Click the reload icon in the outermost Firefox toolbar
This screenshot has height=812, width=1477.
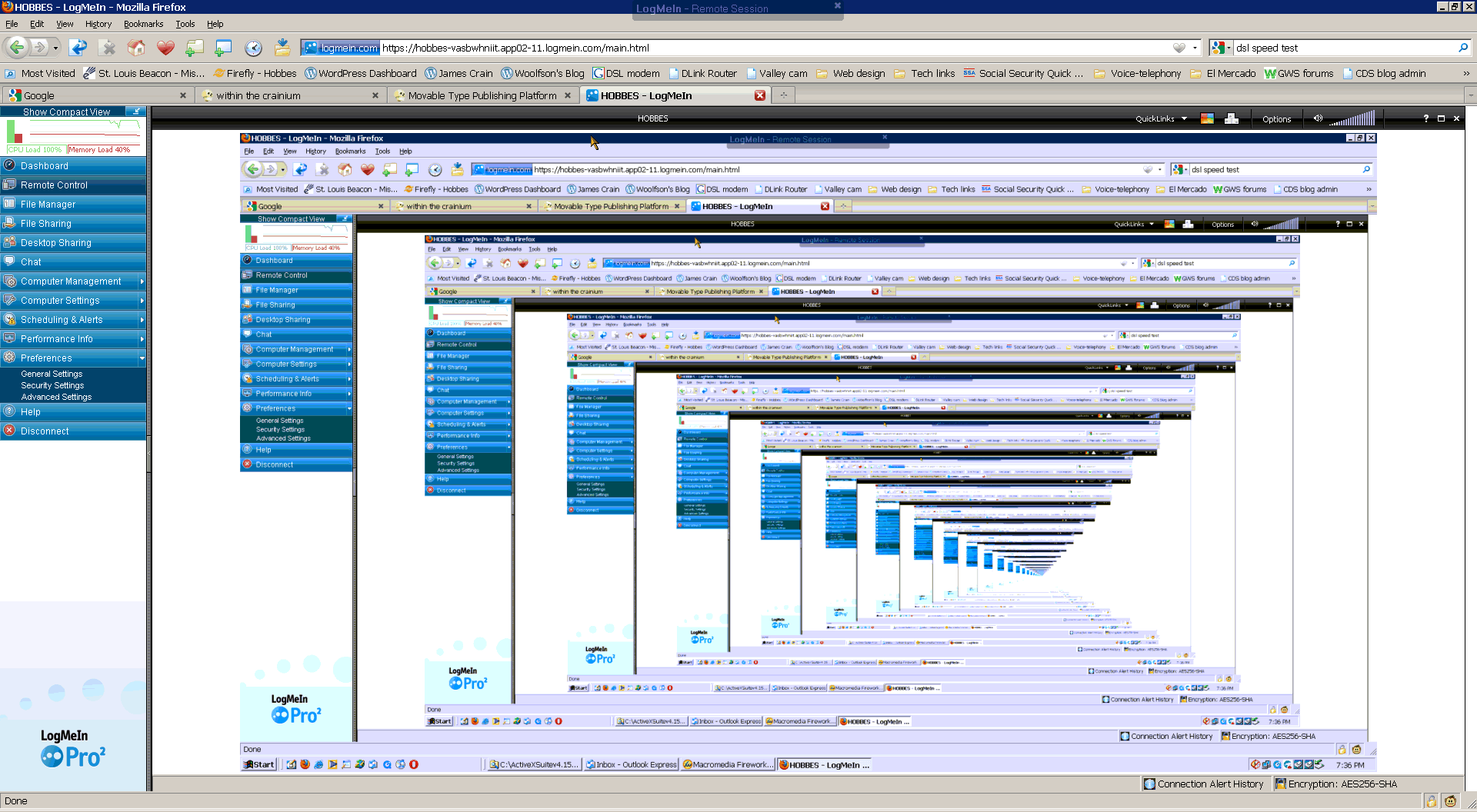(78, 48)
